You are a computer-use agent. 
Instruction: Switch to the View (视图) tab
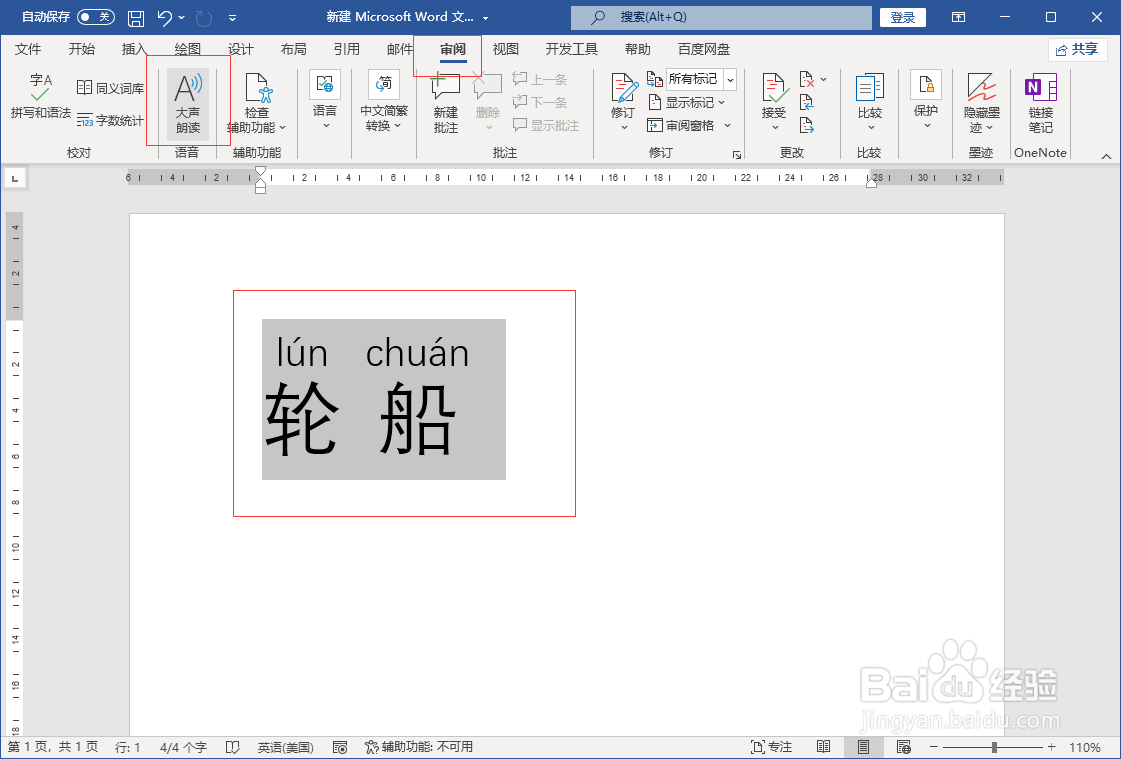(x=505, y=49)
